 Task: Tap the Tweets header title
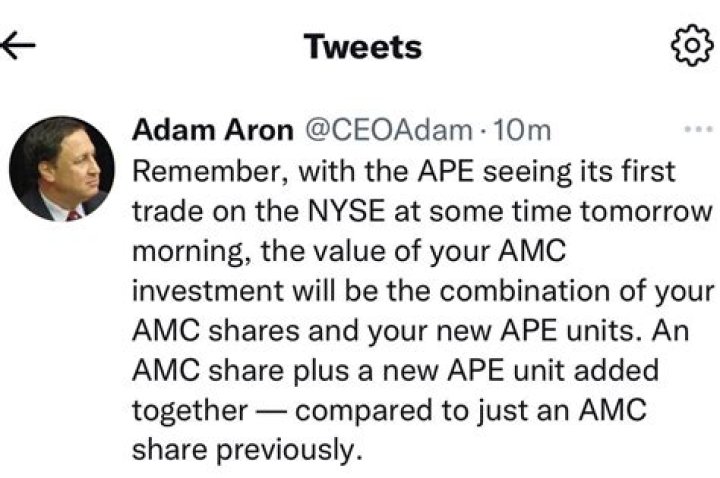pos(362,46)
